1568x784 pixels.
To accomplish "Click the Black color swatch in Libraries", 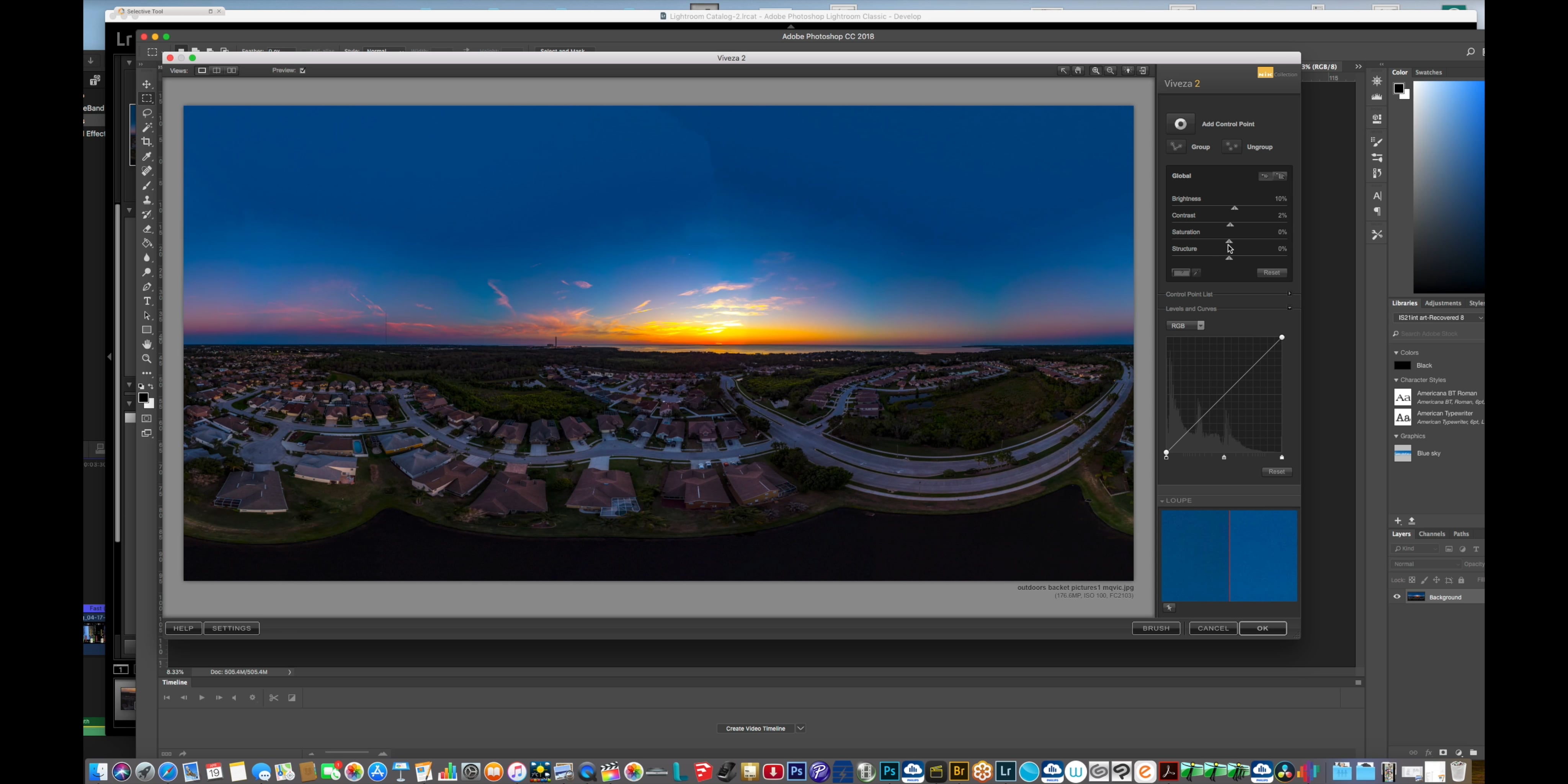I will 1403,366.
